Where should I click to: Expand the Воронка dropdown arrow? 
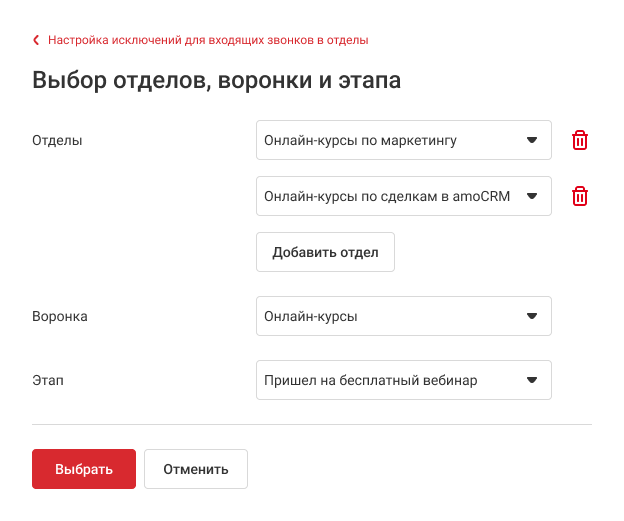pyautogui.click(x=532, y=316)
